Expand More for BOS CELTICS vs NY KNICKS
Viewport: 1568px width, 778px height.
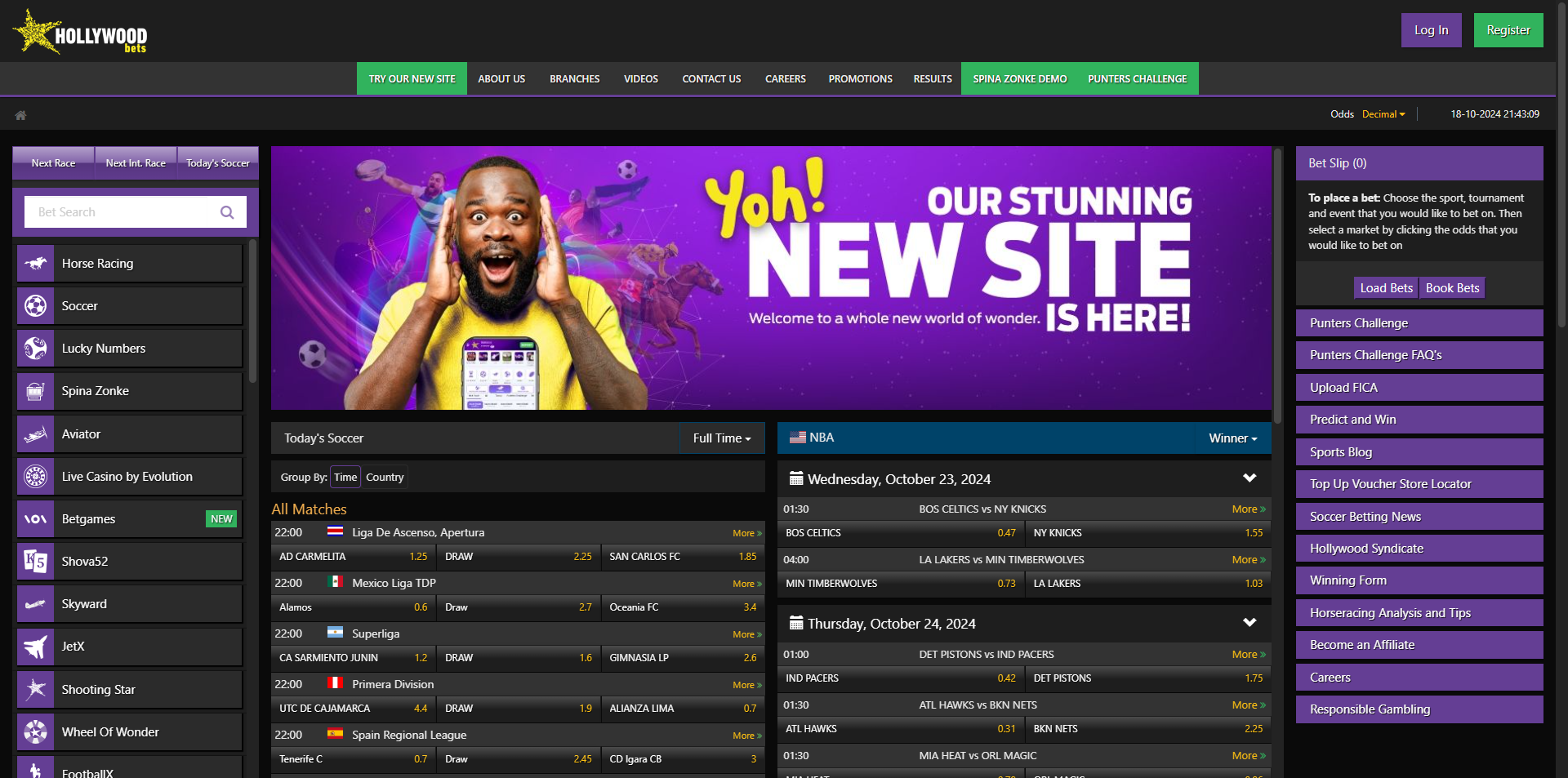(x=1249, y=509)
